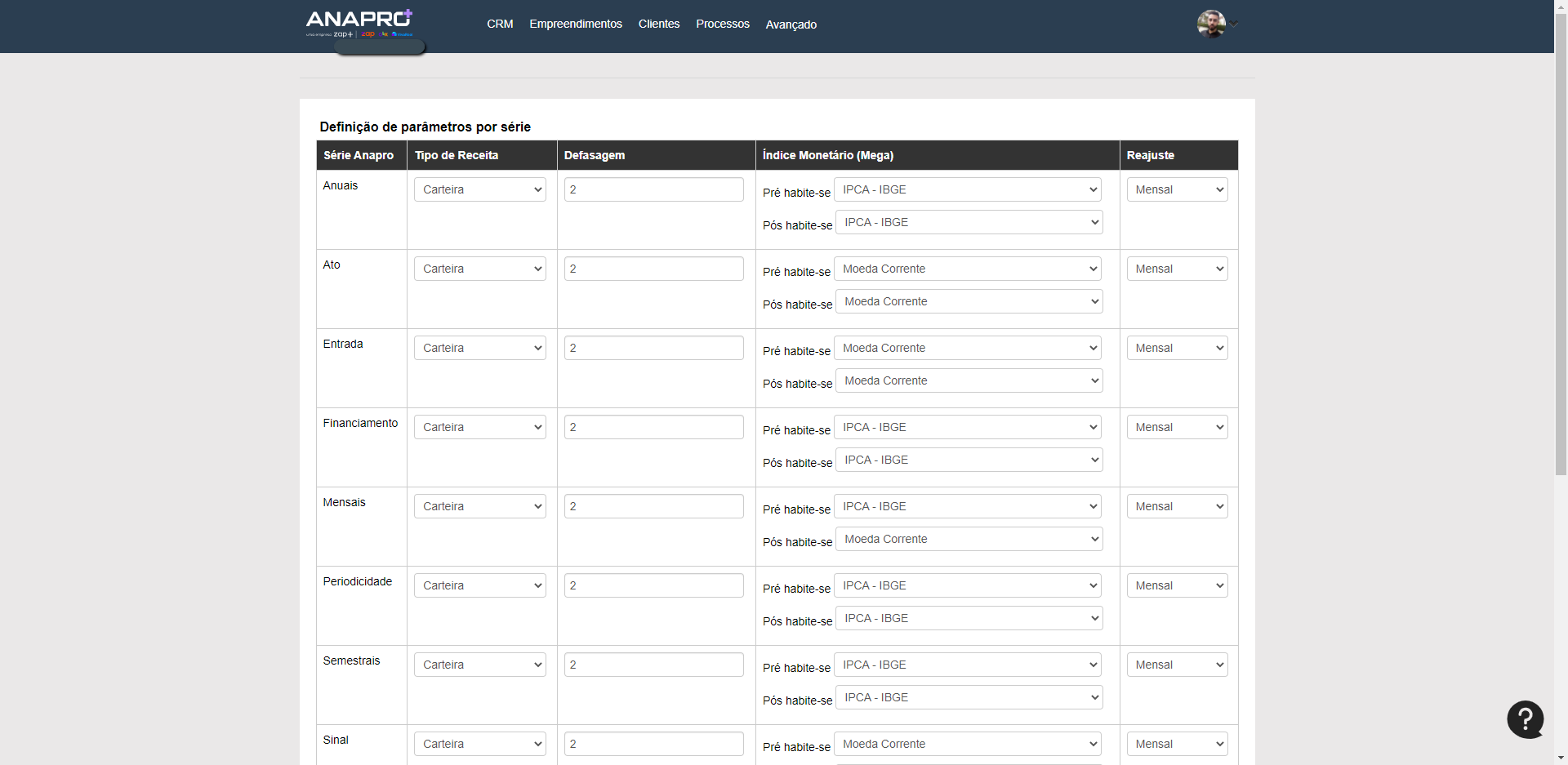1568x765 pixels.
Task: Open the help question mark button
Action: [x=1525, y=719]
